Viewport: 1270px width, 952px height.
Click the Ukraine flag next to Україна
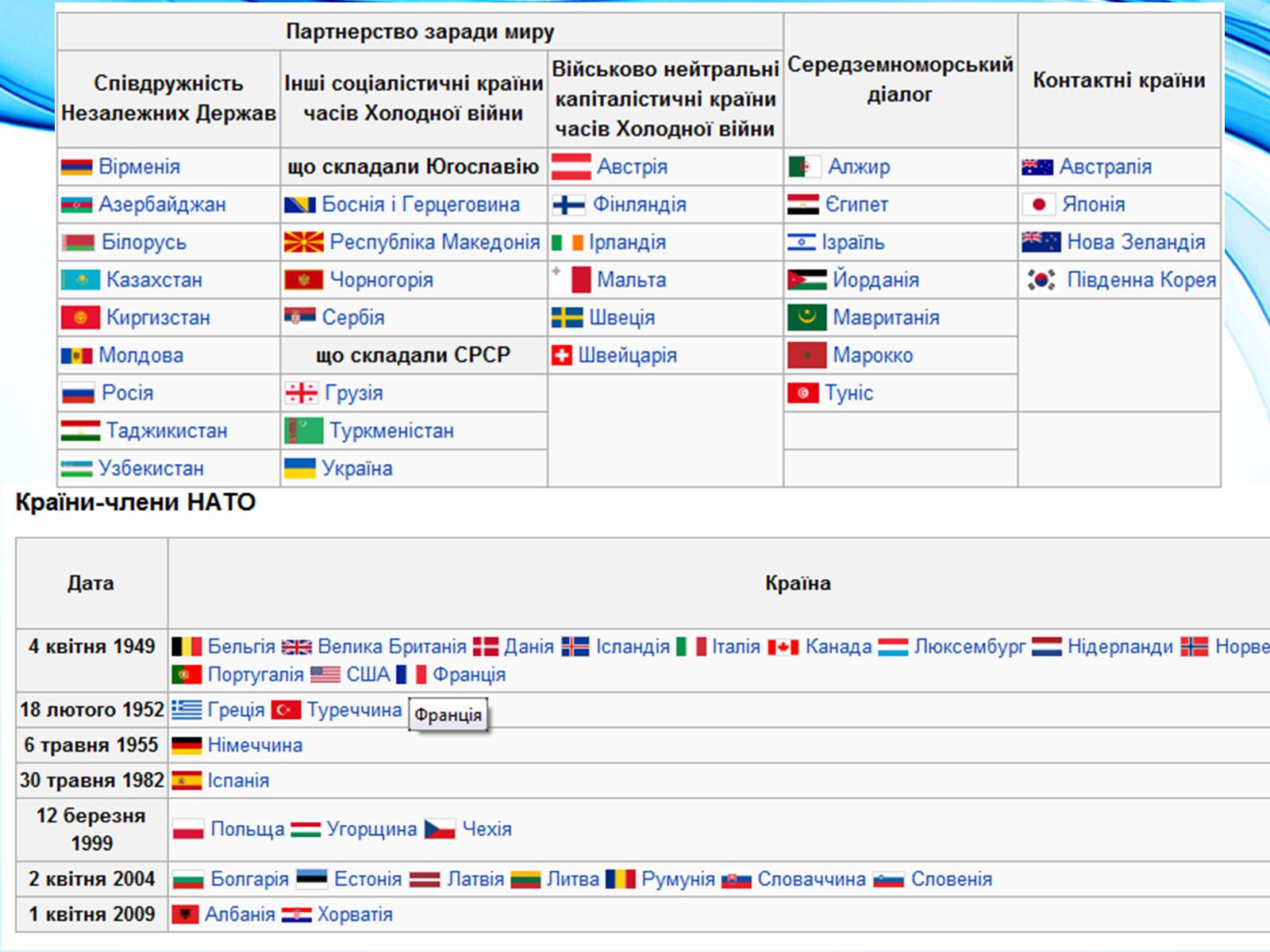299,468
